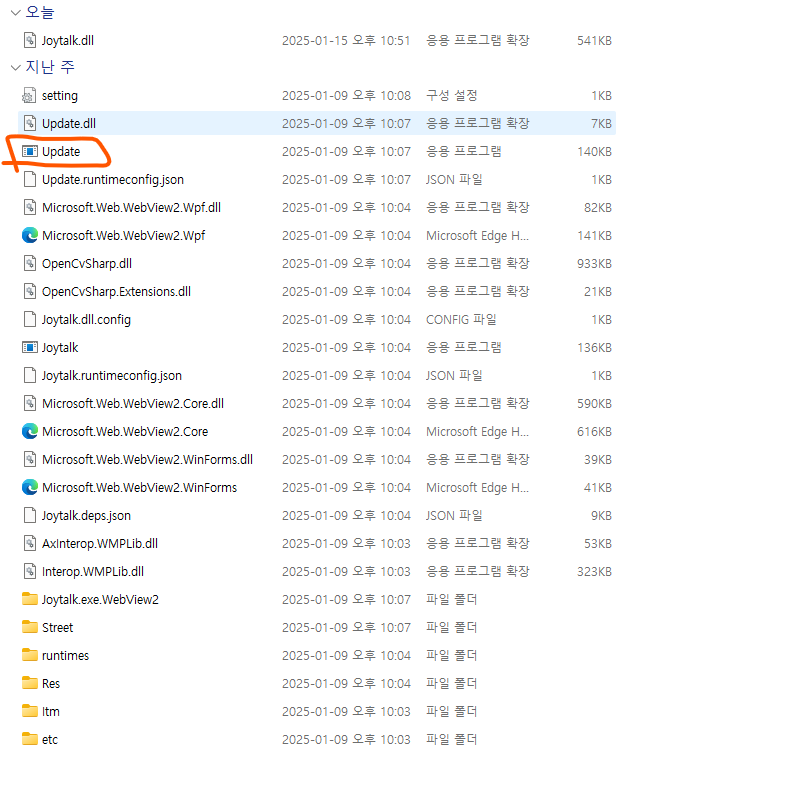Viewport: 793px width, 800px height.
Task: Select the Update.runtimeconfig.json file
Action: click(112, 180)
